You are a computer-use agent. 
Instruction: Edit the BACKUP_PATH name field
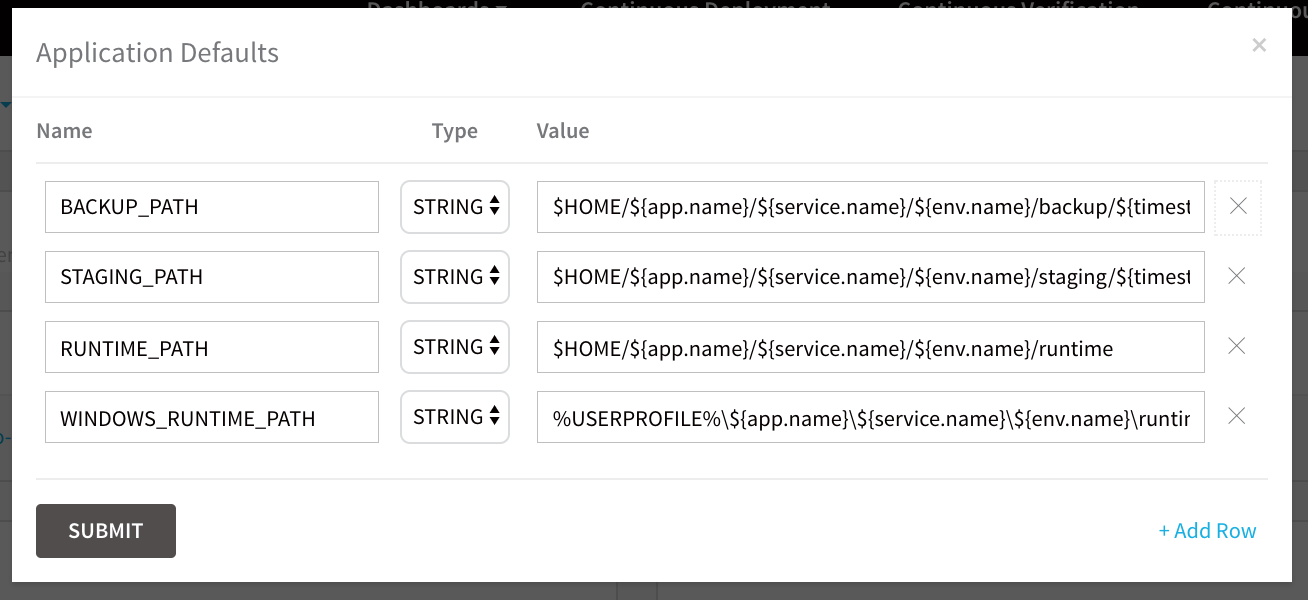coord(212,207)
